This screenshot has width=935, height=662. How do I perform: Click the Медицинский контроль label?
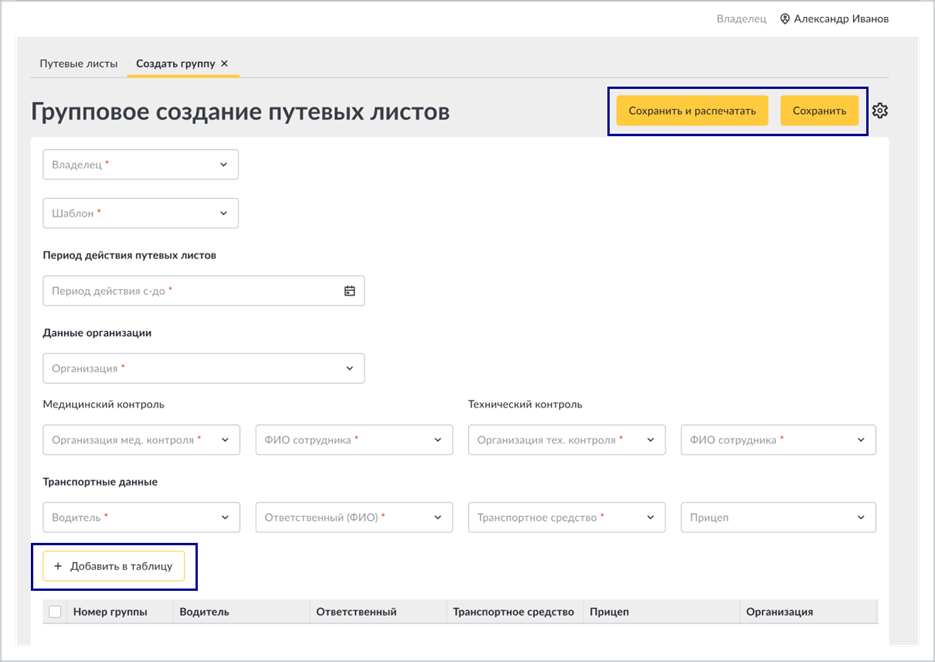103,404
